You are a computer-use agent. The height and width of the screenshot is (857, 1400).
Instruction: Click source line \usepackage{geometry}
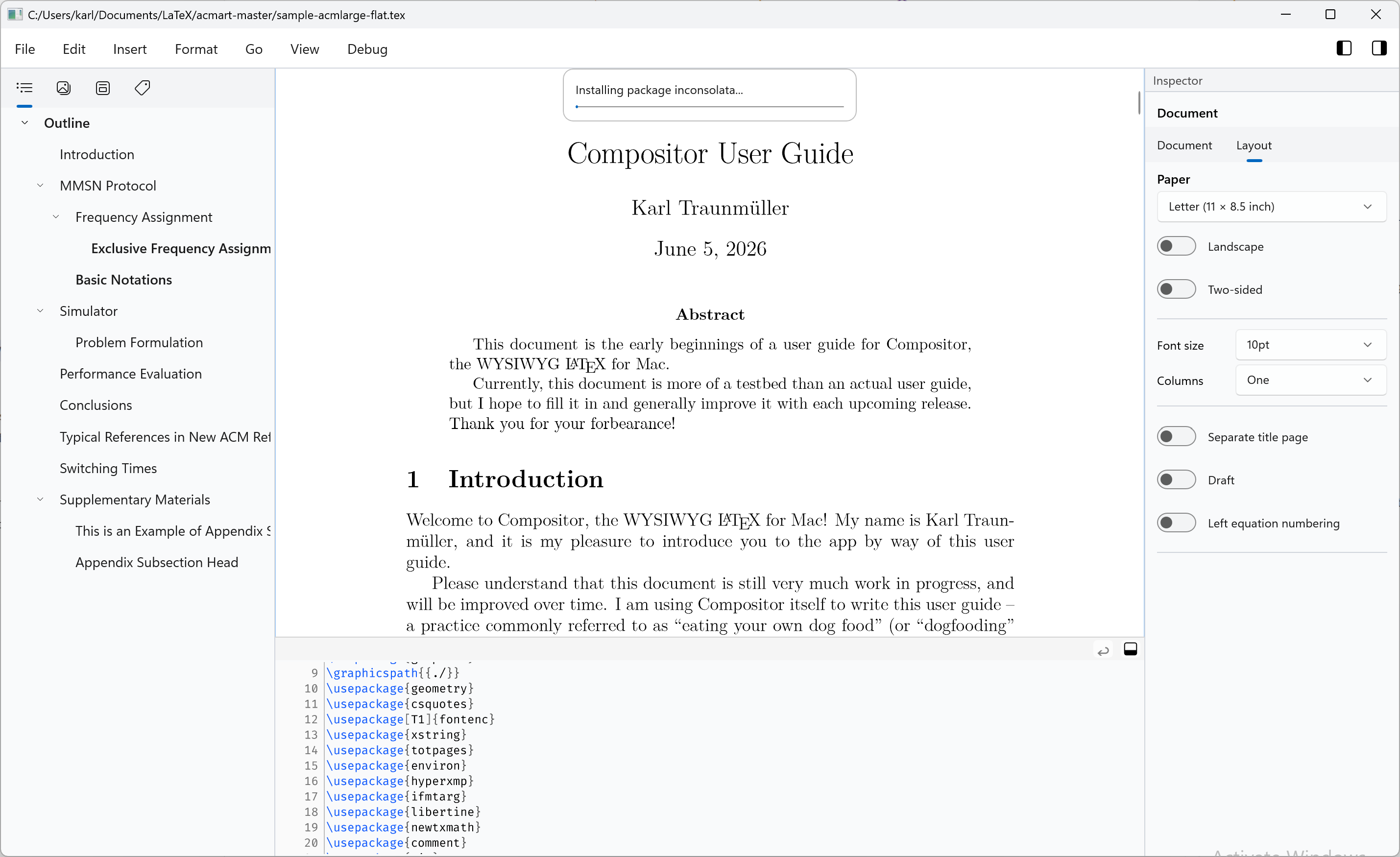pyautogui.click(x=400, y=689)
